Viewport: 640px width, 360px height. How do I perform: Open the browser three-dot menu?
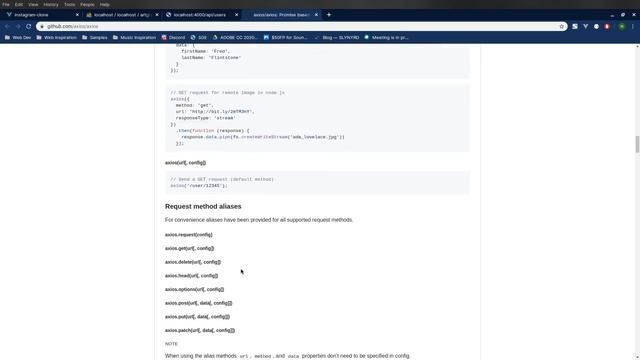click(633, 26)
